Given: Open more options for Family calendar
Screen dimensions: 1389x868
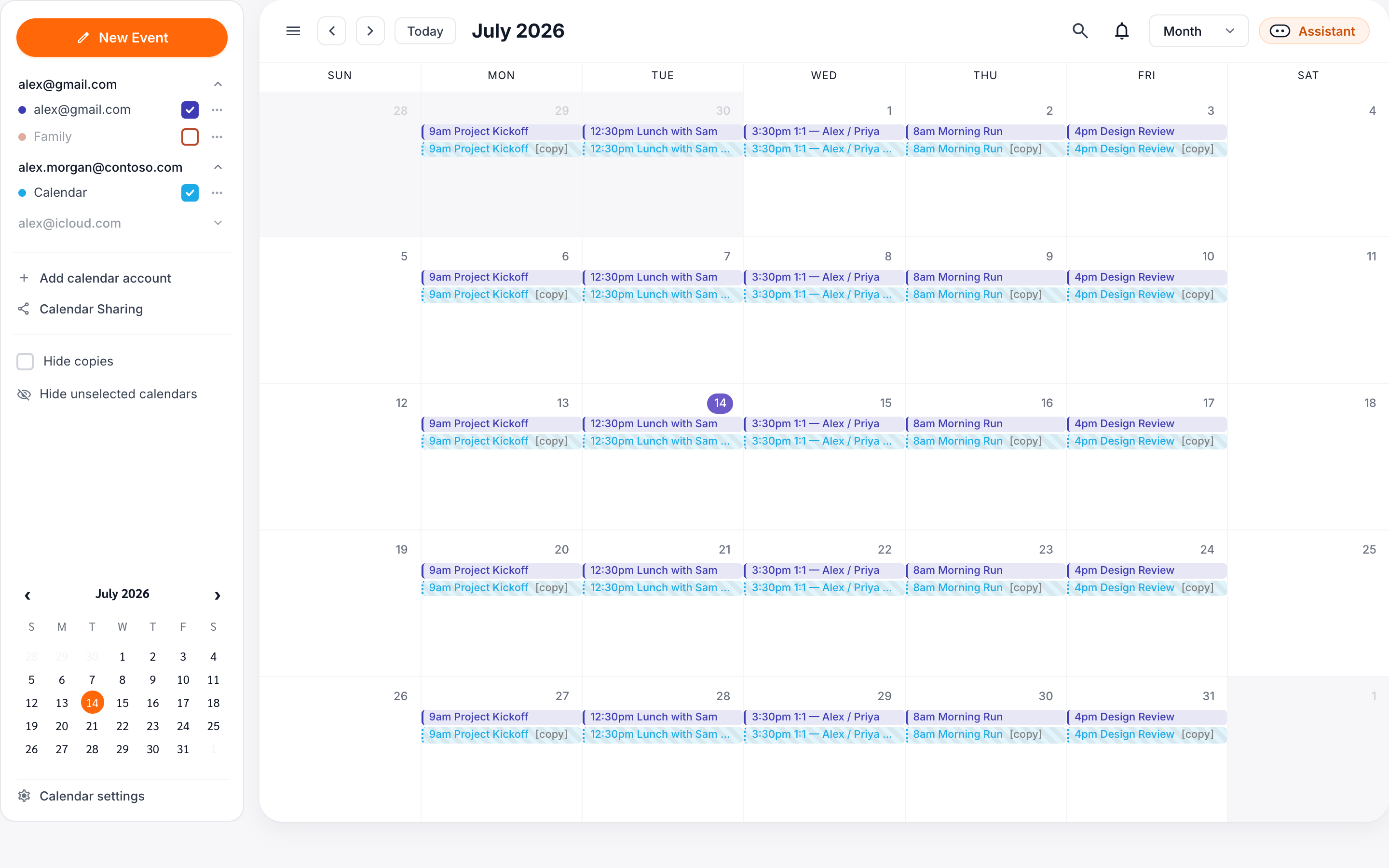Looking at the screenshot, I should [217, 136].
